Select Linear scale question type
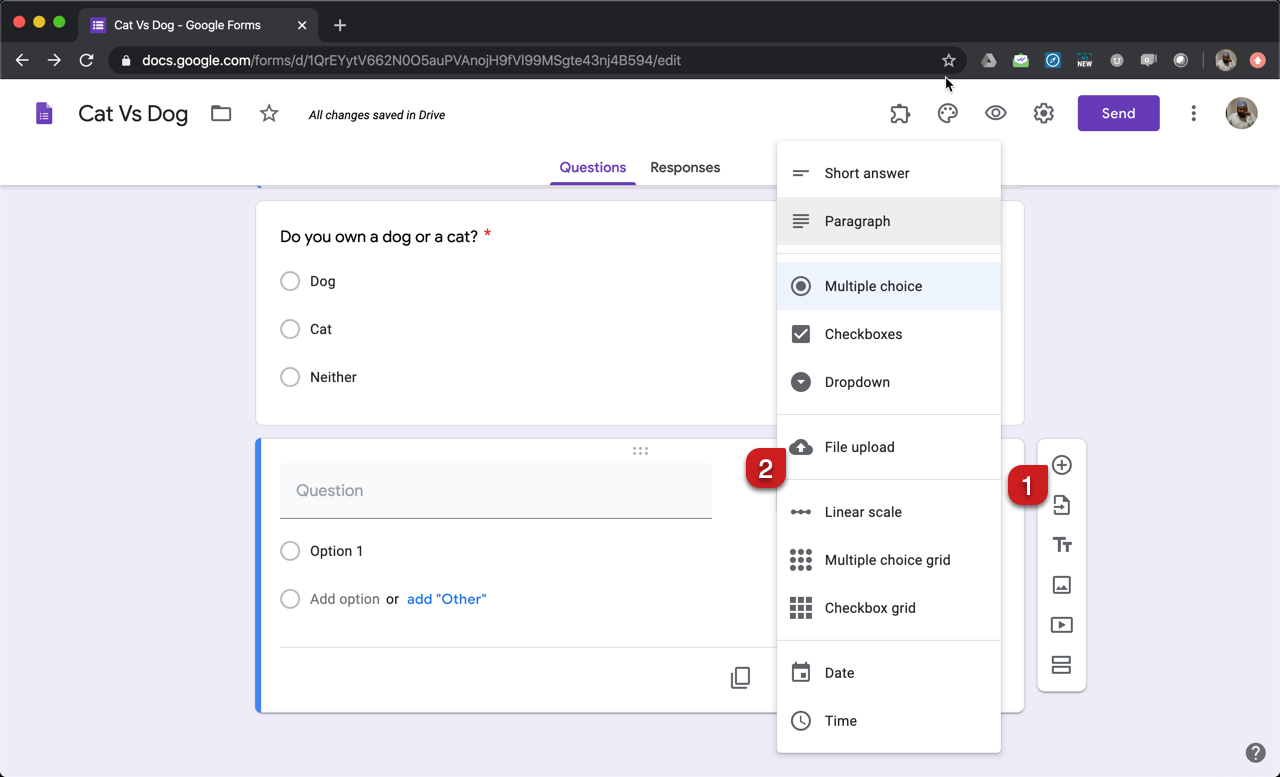1280x777 pixels. (863, 512)
